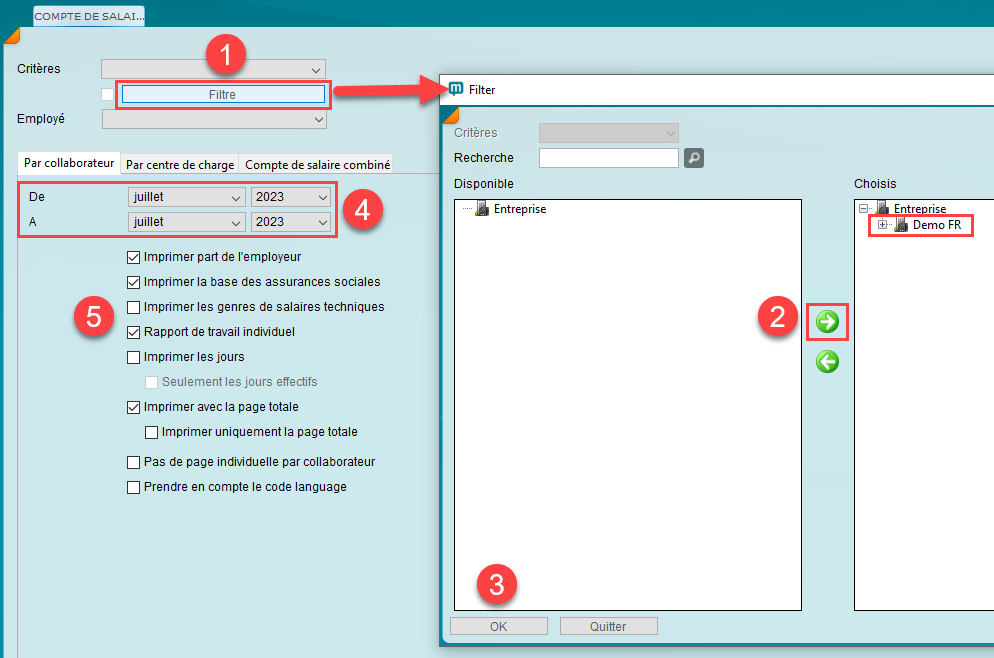Viewport: 994px width, 658px height.
Task: Click the Filtre button
Action: (x=223, y=94)
